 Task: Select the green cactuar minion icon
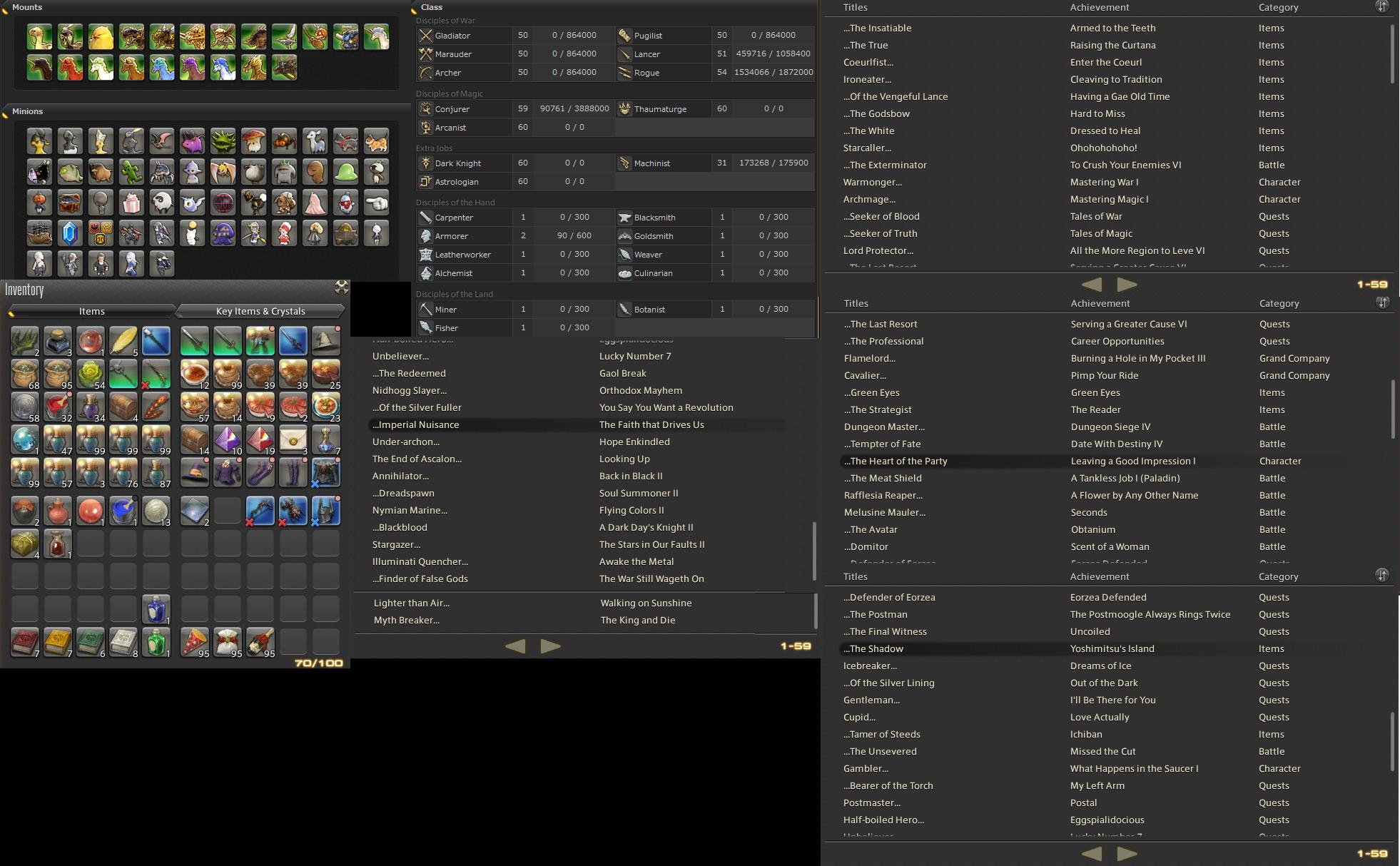pyautogui.click(x=131, y=172)
